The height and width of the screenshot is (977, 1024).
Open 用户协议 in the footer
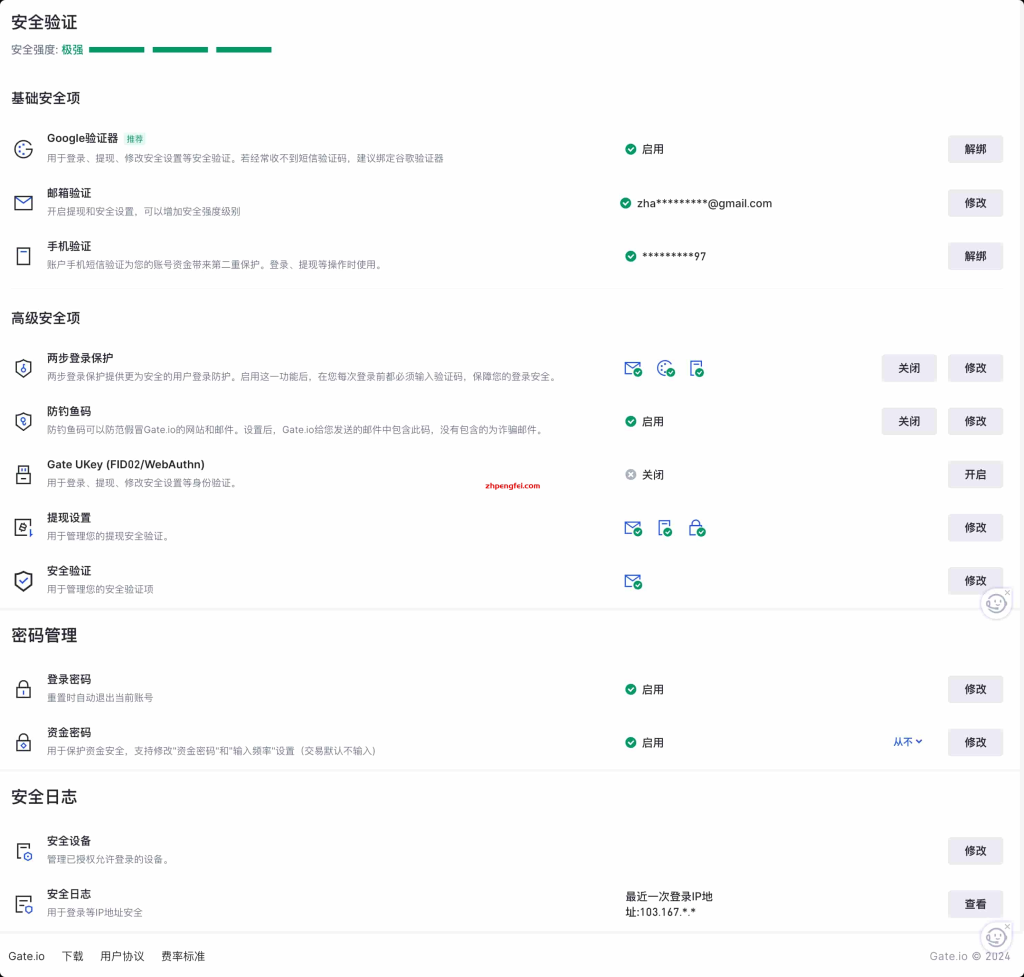coord(122,956)
